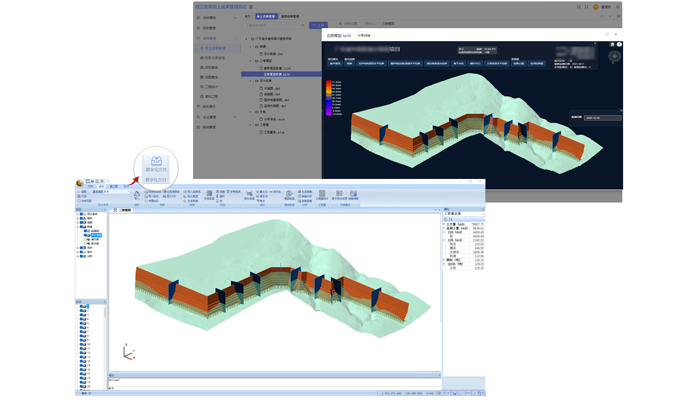Toggle the first layer checkbox in bottom-left list
This screenshot has height=400, width=700.
pos(81,306)
